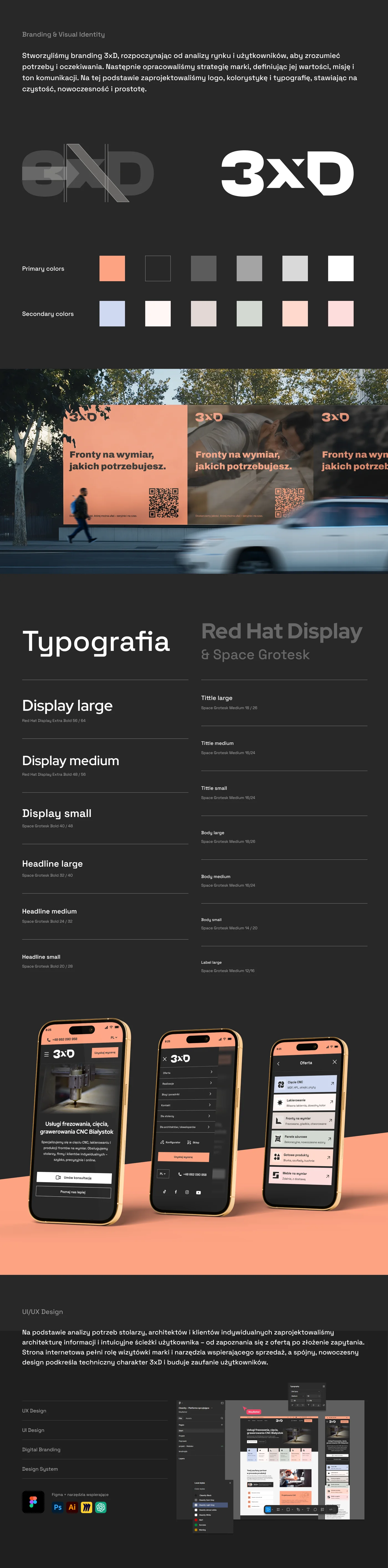This screenshot has width=388, height=1568.
Task: Expand the Kontakt row chevron
Action: (x=210, y=1105)
